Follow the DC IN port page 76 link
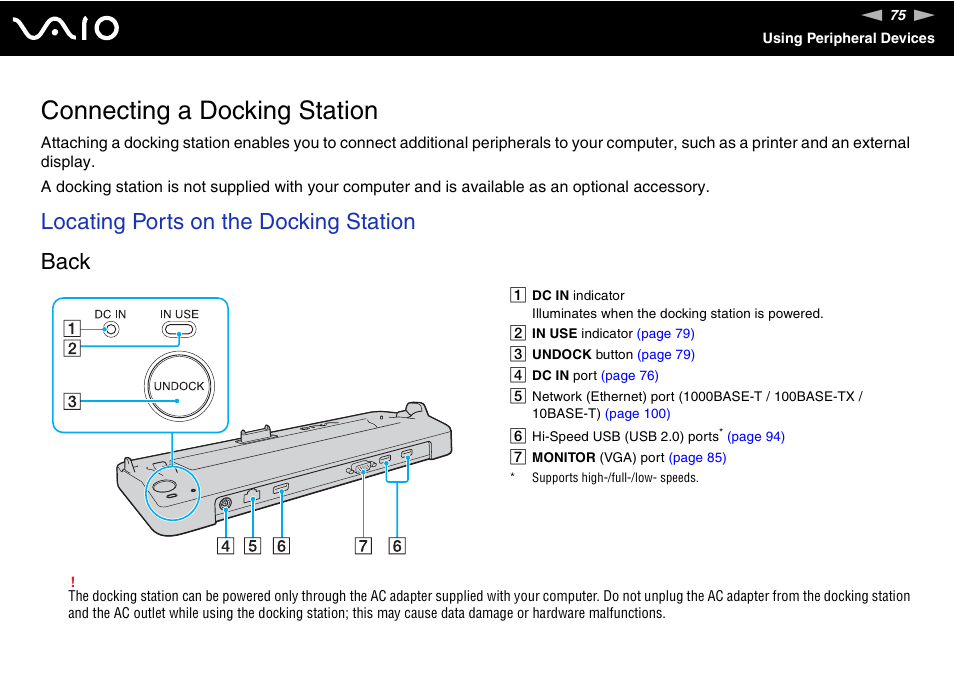This screenshot has height=674, width=954. coord(630,375)
